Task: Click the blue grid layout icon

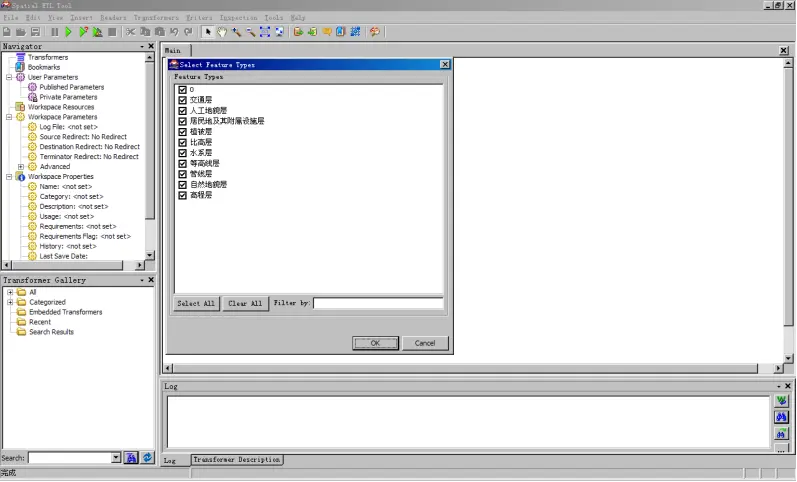Action: click(x=355, y=32)
